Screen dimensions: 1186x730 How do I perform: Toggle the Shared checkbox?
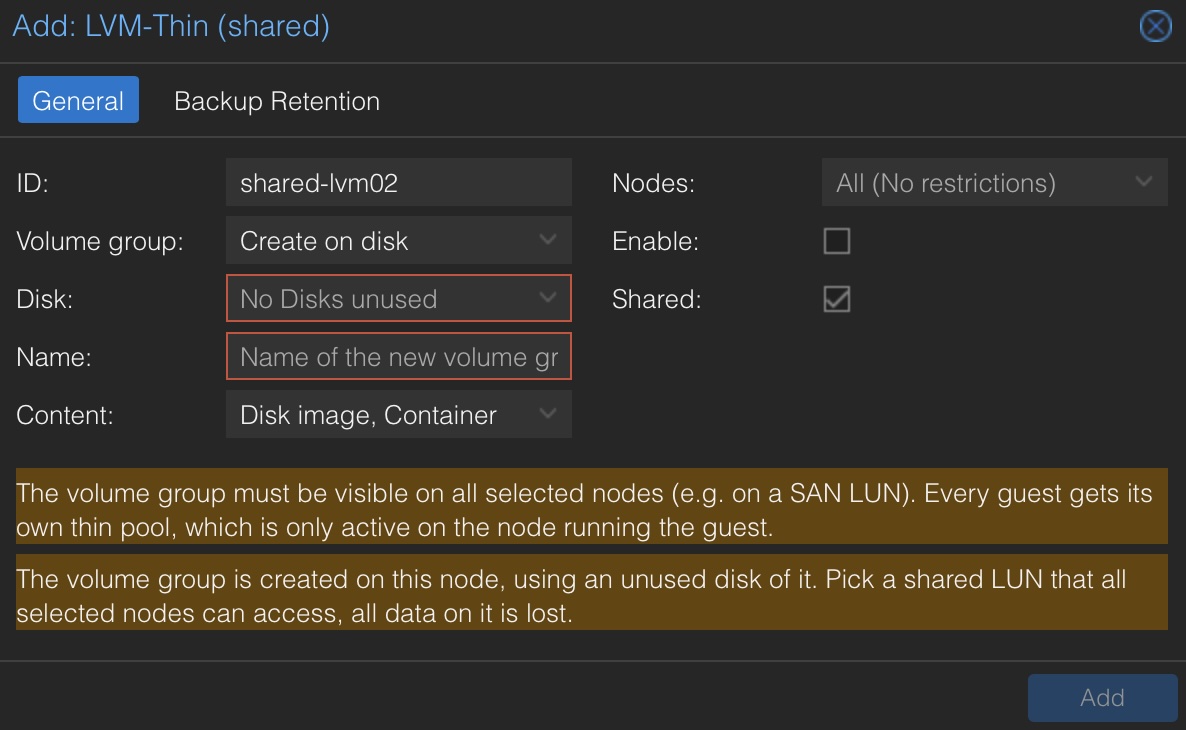pos(837,299)
